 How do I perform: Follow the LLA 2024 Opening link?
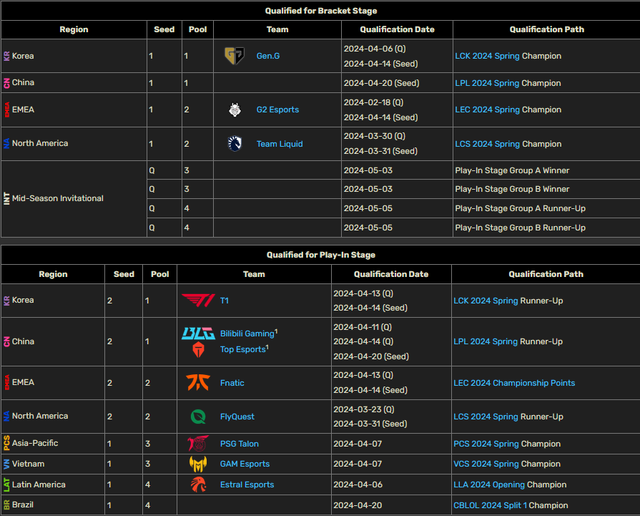click(489, 484)
